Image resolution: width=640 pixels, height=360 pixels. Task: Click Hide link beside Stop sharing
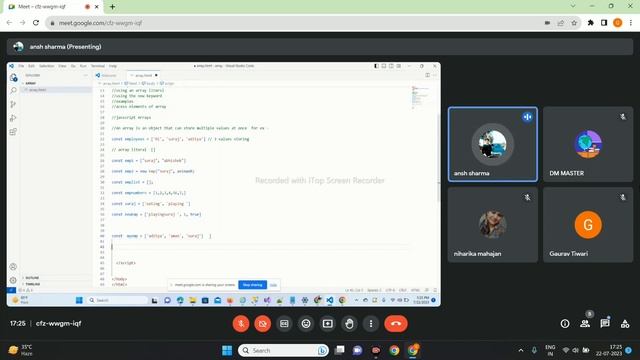click(x=273, y=285)
